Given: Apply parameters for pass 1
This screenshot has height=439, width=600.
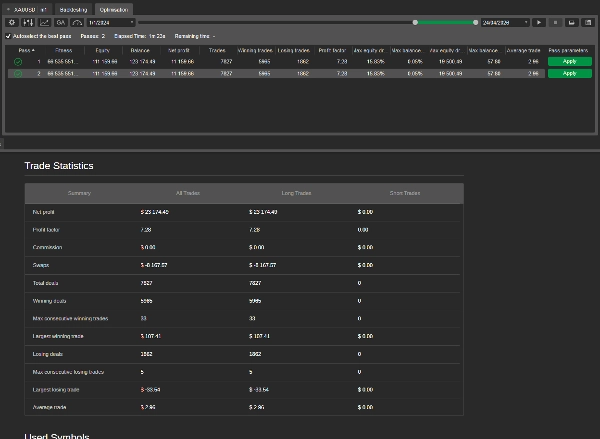Looking at the screenshot, I should [569, 61].
